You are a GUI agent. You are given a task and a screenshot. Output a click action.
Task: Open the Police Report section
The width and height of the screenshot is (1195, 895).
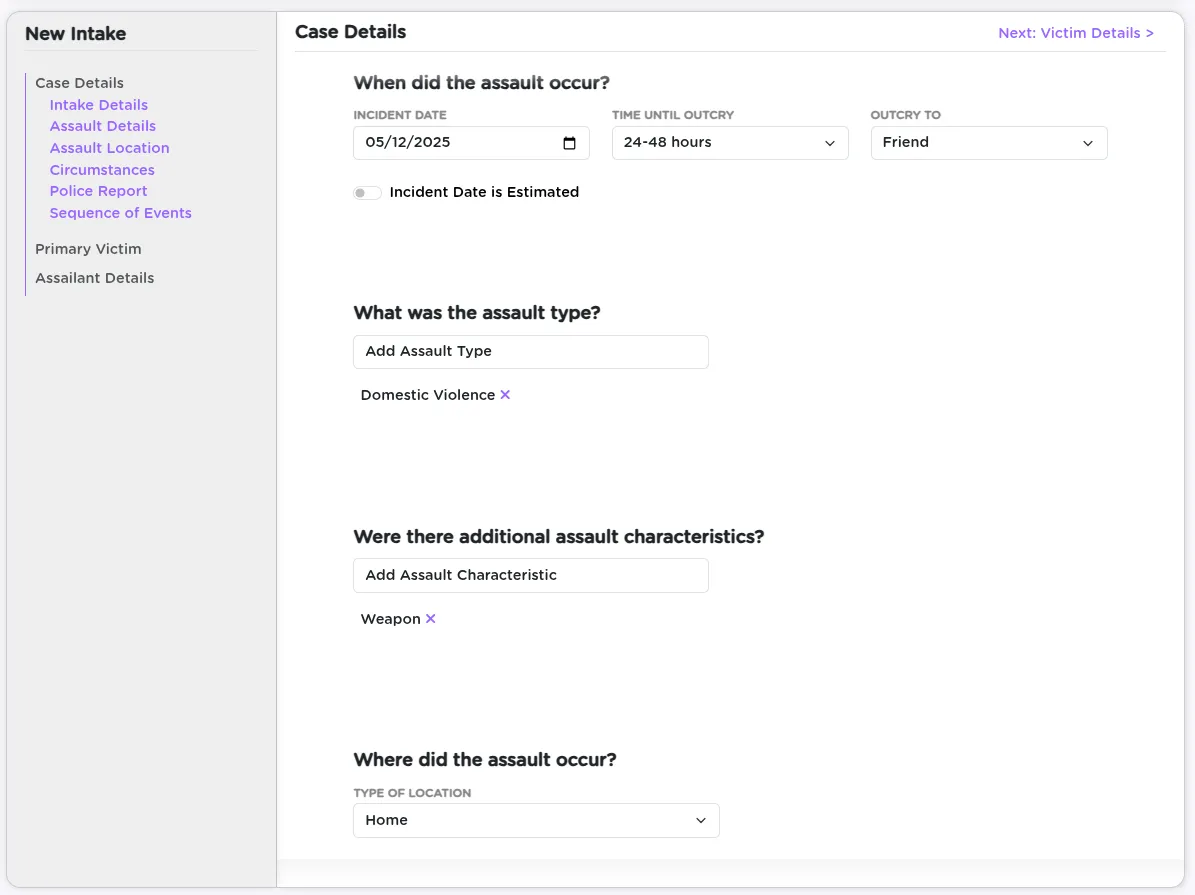click(x=98, y=191)
